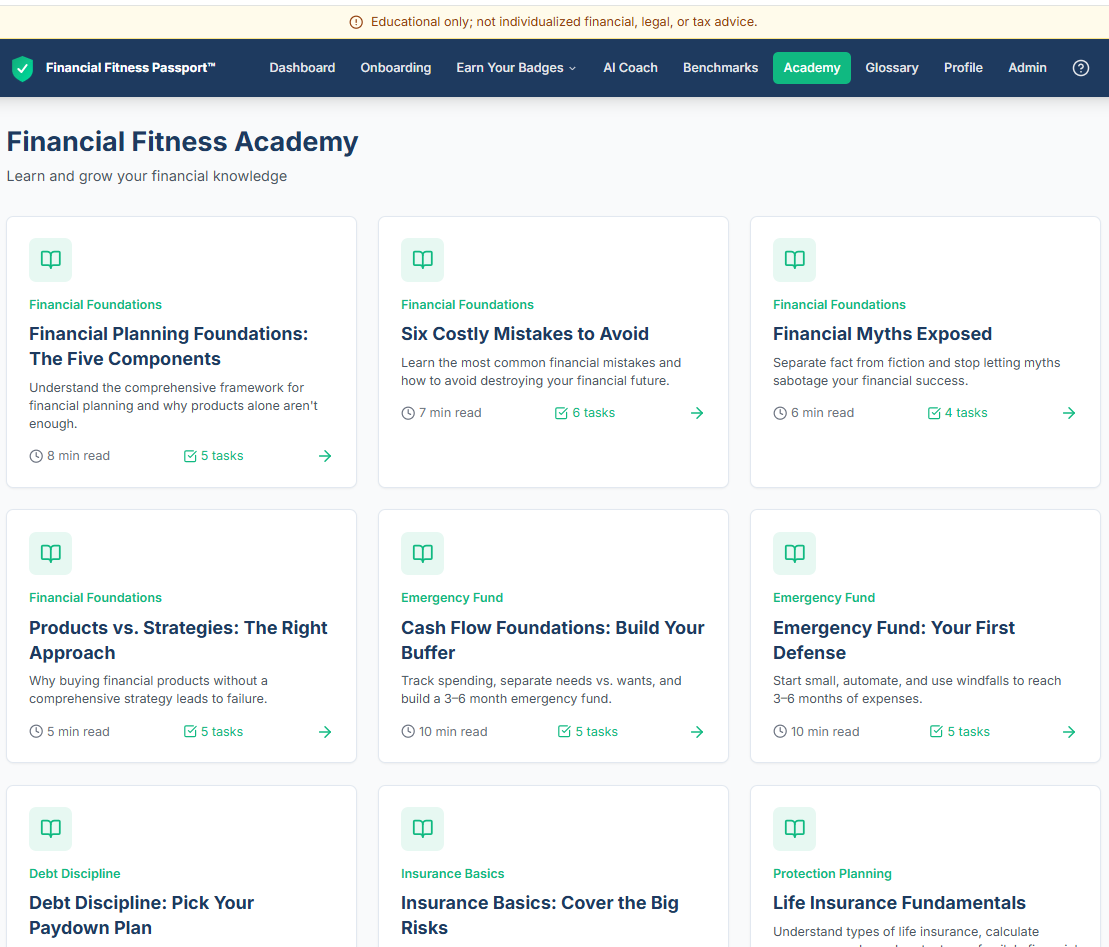
Task: Navigate to the Admin section
Action: click(x=1027, y=68)
